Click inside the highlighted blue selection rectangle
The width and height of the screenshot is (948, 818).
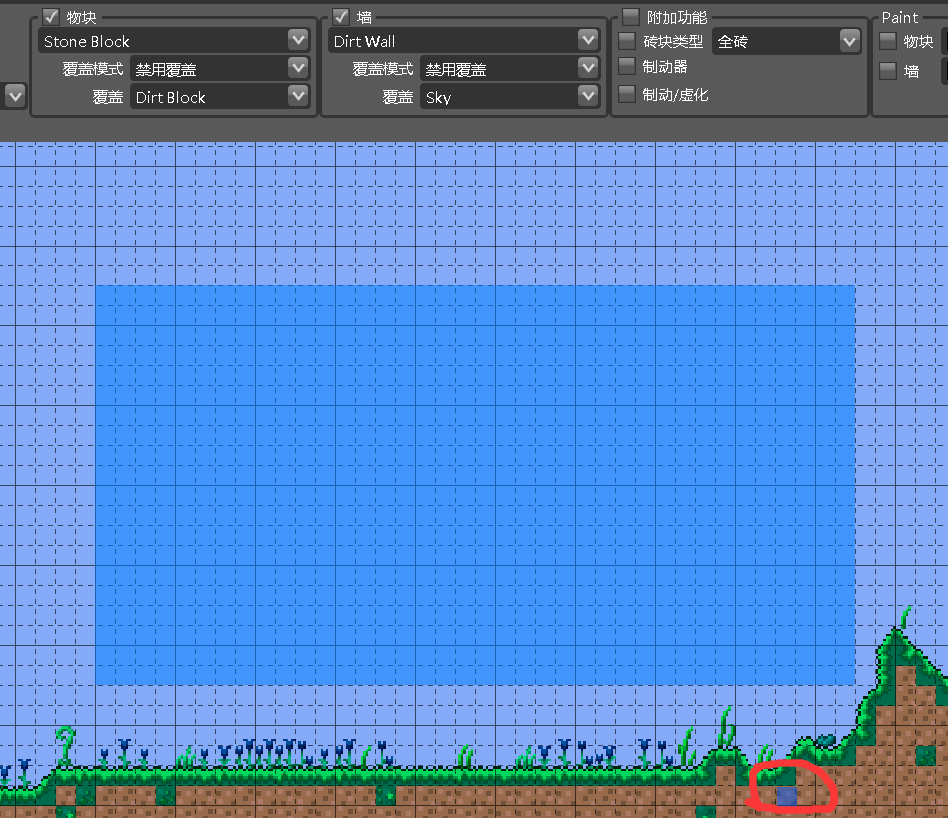[475, 485]
